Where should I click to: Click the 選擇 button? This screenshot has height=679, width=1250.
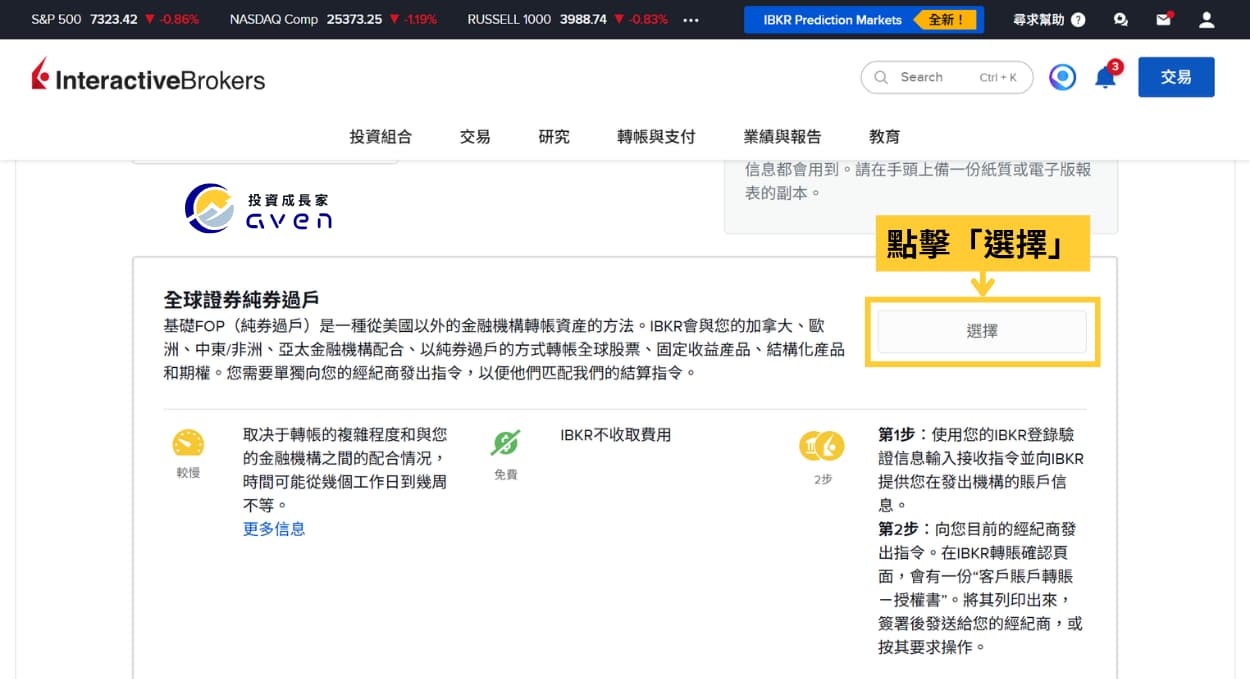982,331
